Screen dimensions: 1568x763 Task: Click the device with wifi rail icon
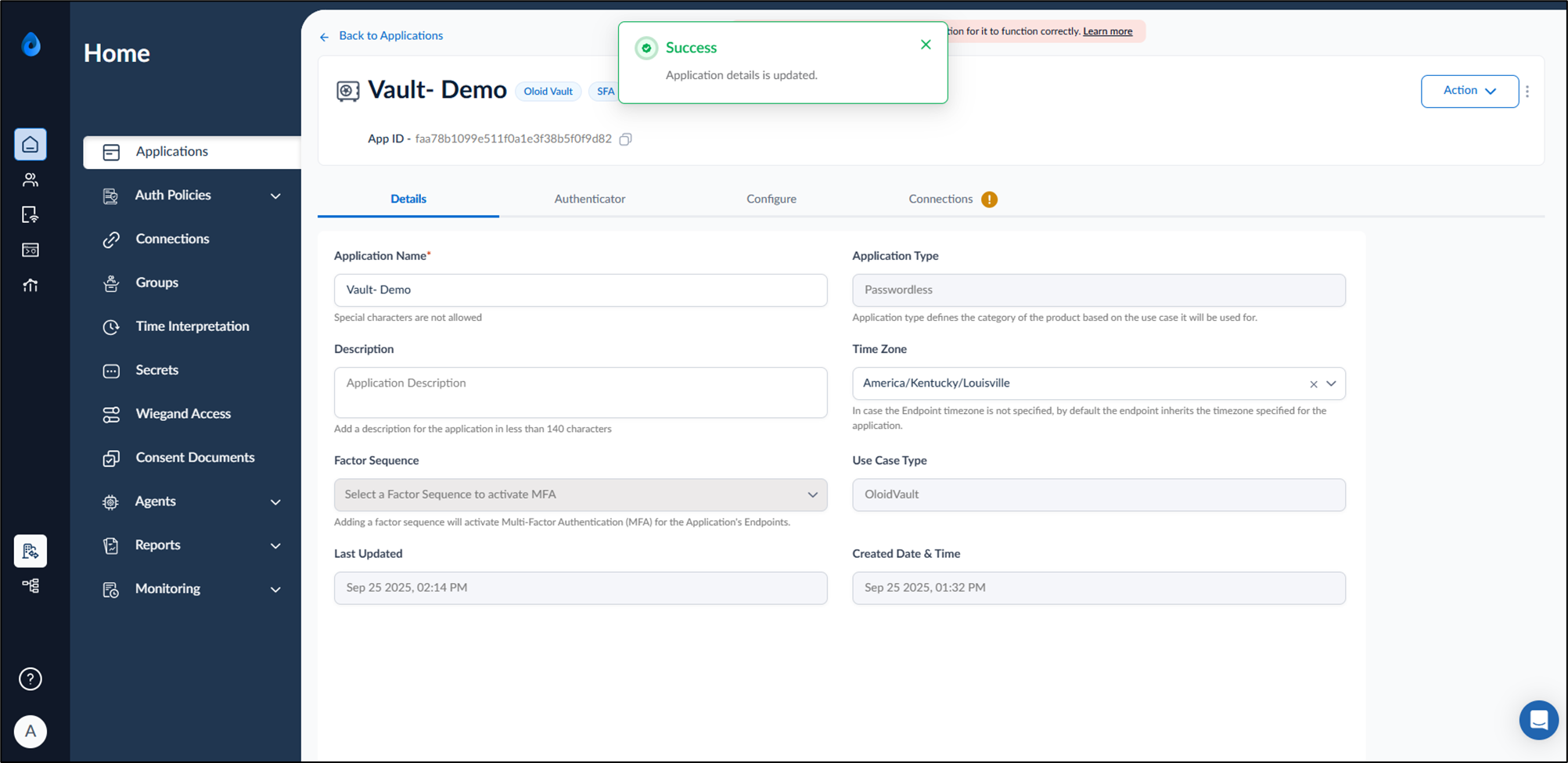(x=31, y=214)
